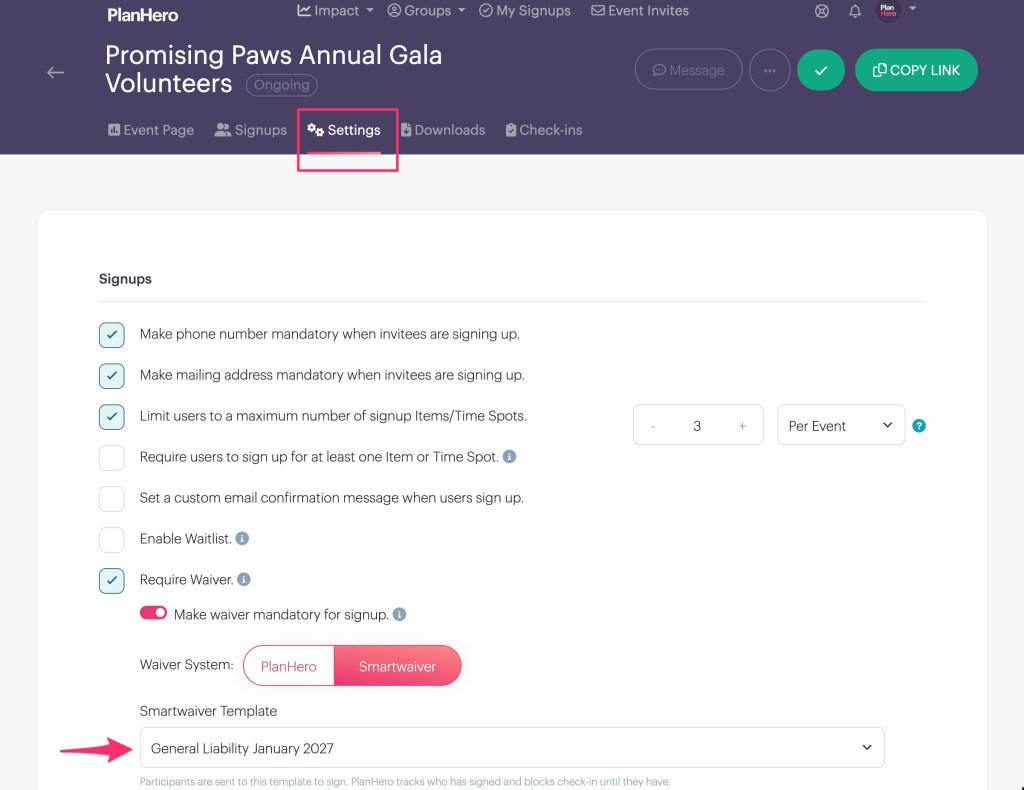Open the Smartwaiver Template dropdown
This screenshot has height=790, width=1024.
coord(512,748)
